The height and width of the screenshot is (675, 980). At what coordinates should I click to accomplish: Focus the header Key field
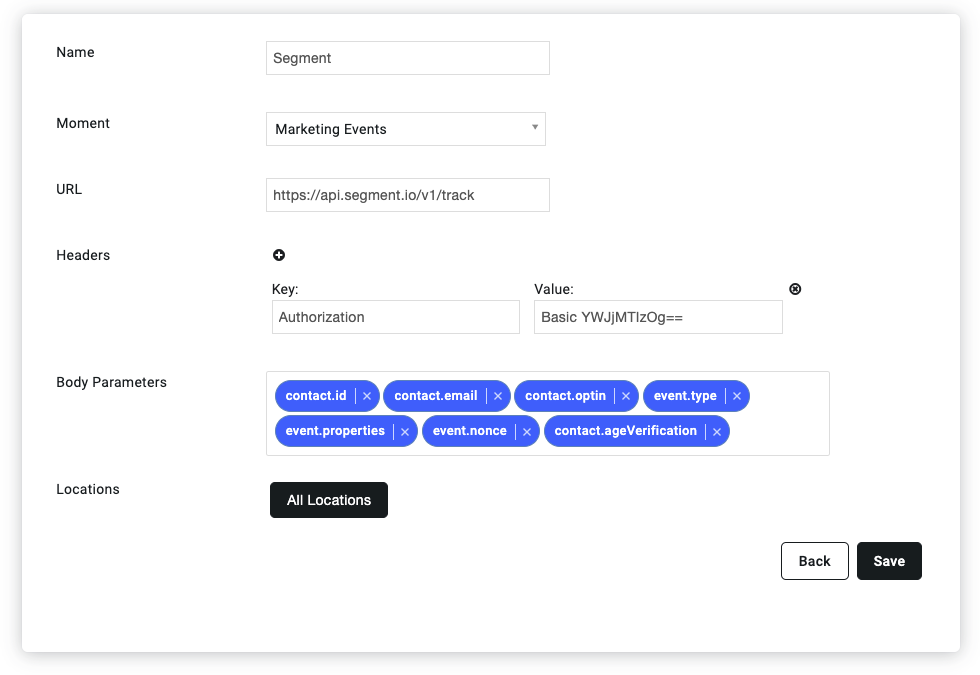coord(396,317)
